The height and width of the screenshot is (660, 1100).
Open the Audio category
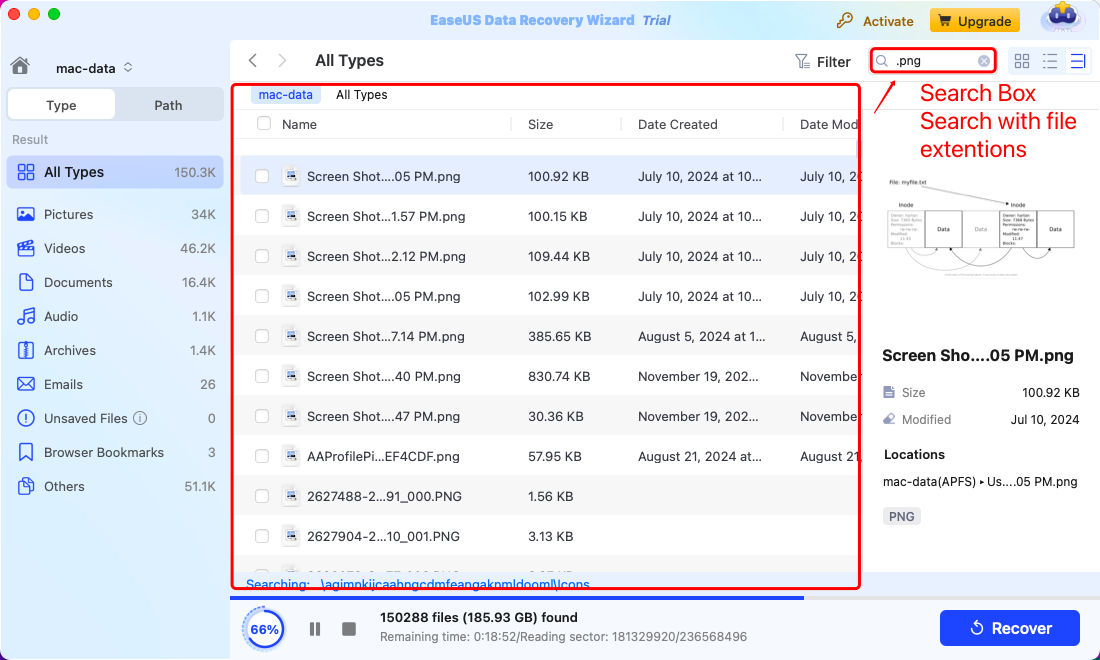pyautogui.click(x=115, y=316)
